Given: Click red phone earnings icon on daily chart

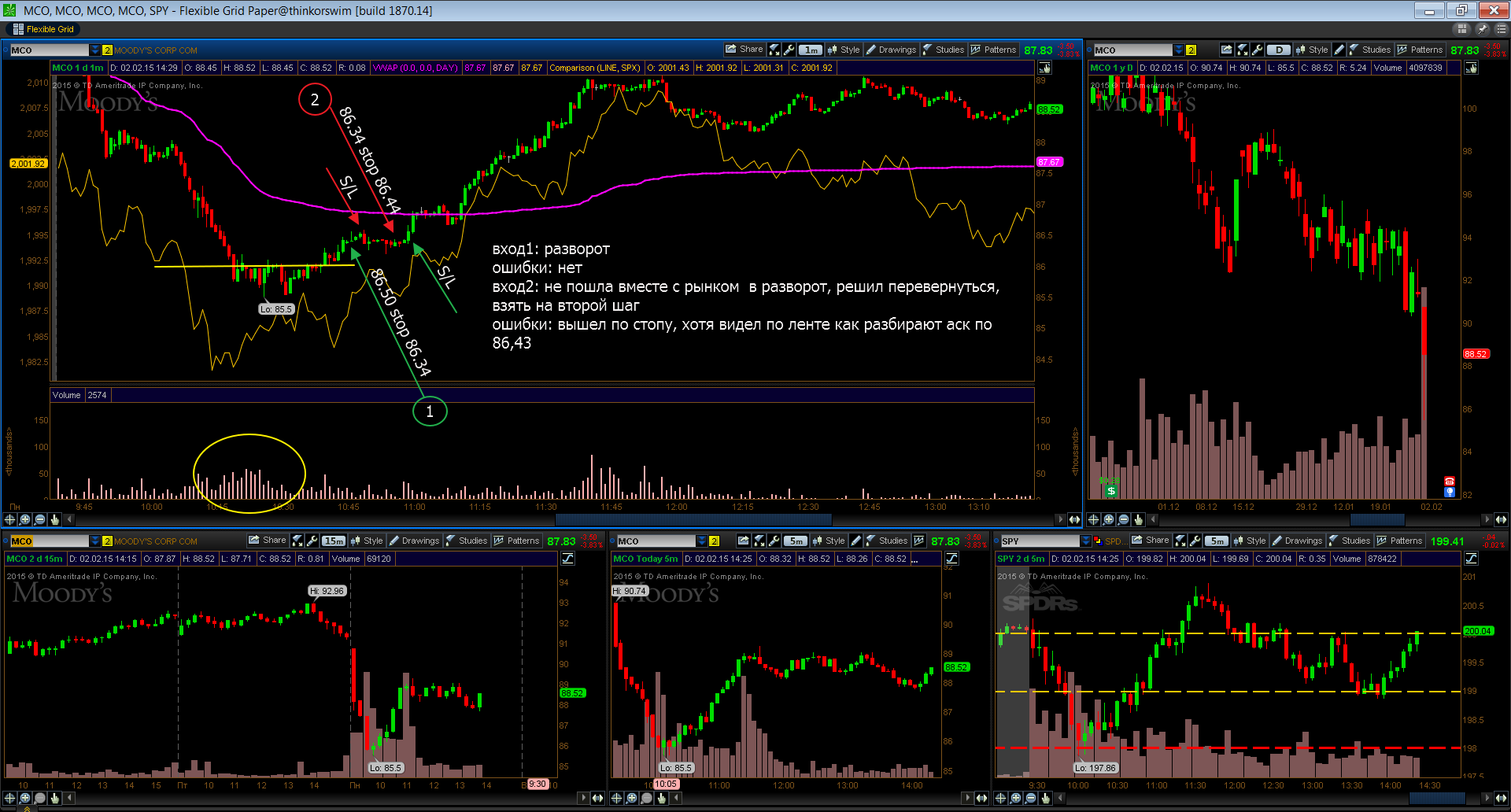Looking at the screenshot, I should tap(1449, 482).
